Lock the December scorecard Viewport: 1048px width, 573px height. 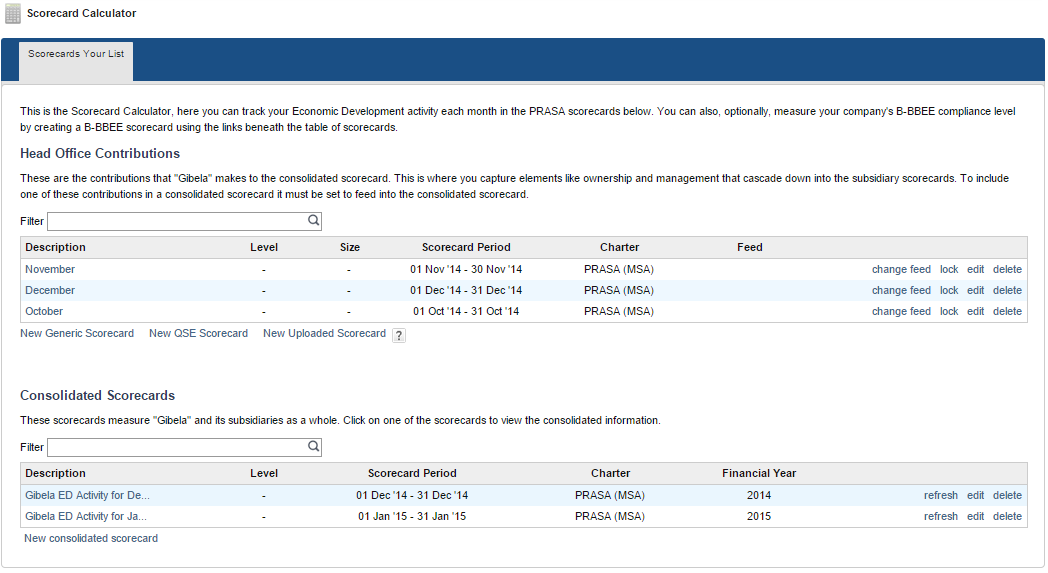coord(949,290)
